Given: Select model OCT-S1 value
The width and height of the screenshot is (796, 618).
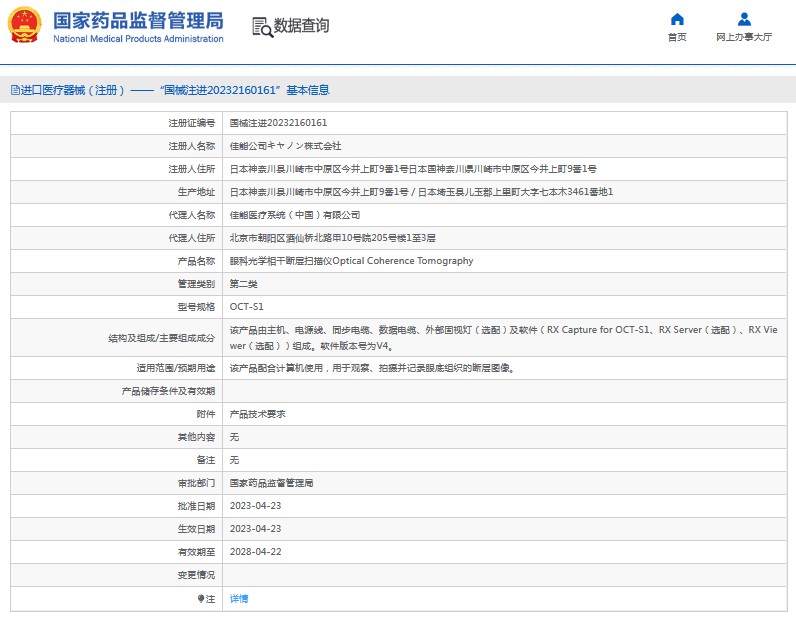Looking at the screenshot, I should point(246,307).
